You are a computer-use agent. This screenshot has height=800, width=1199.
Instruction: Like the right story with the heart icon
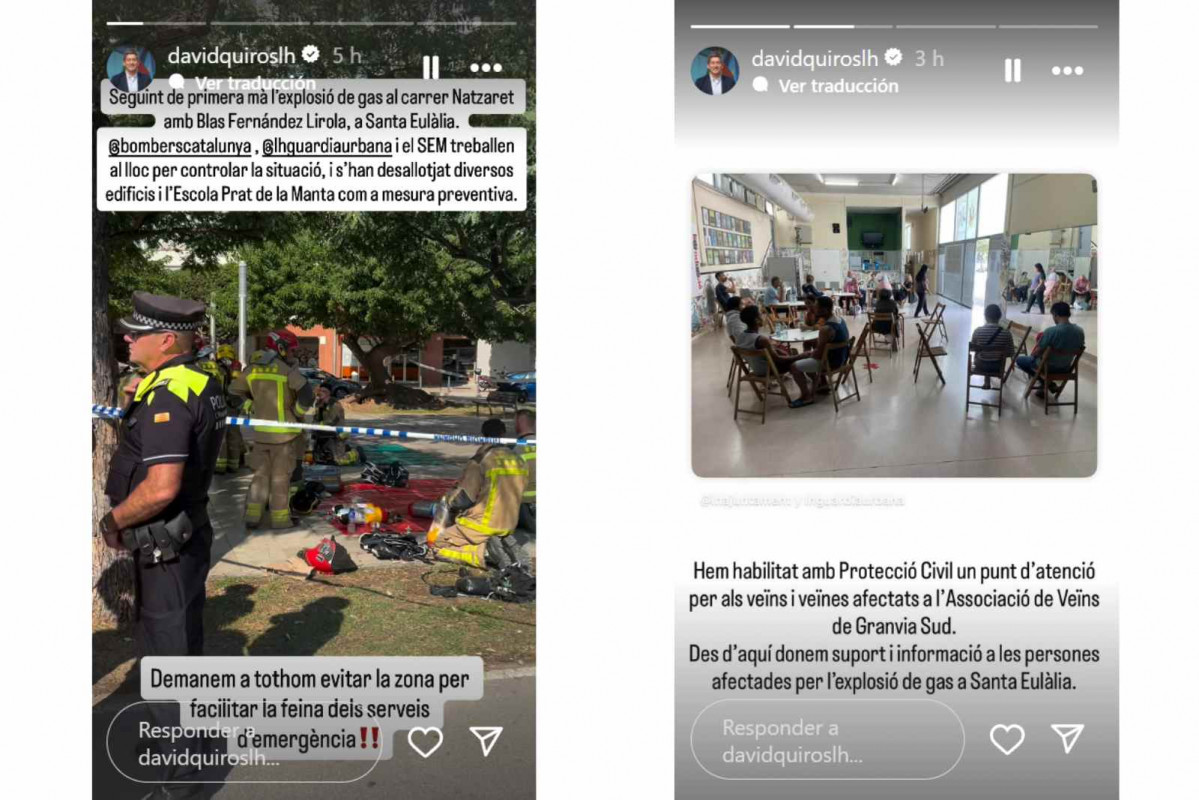[1007, 739]
